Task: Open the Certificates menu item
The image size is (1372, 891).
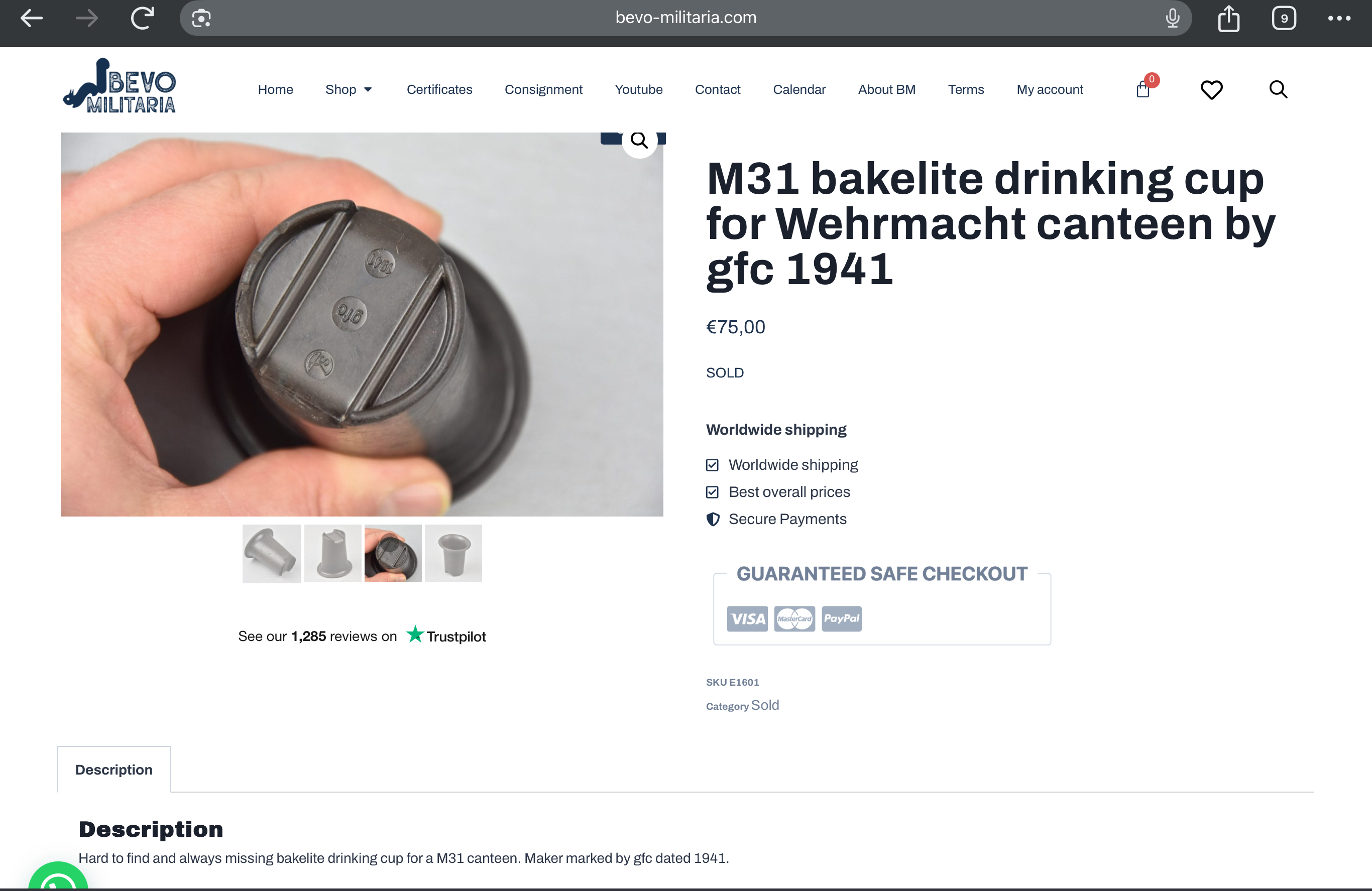Action: pos(439,89)
